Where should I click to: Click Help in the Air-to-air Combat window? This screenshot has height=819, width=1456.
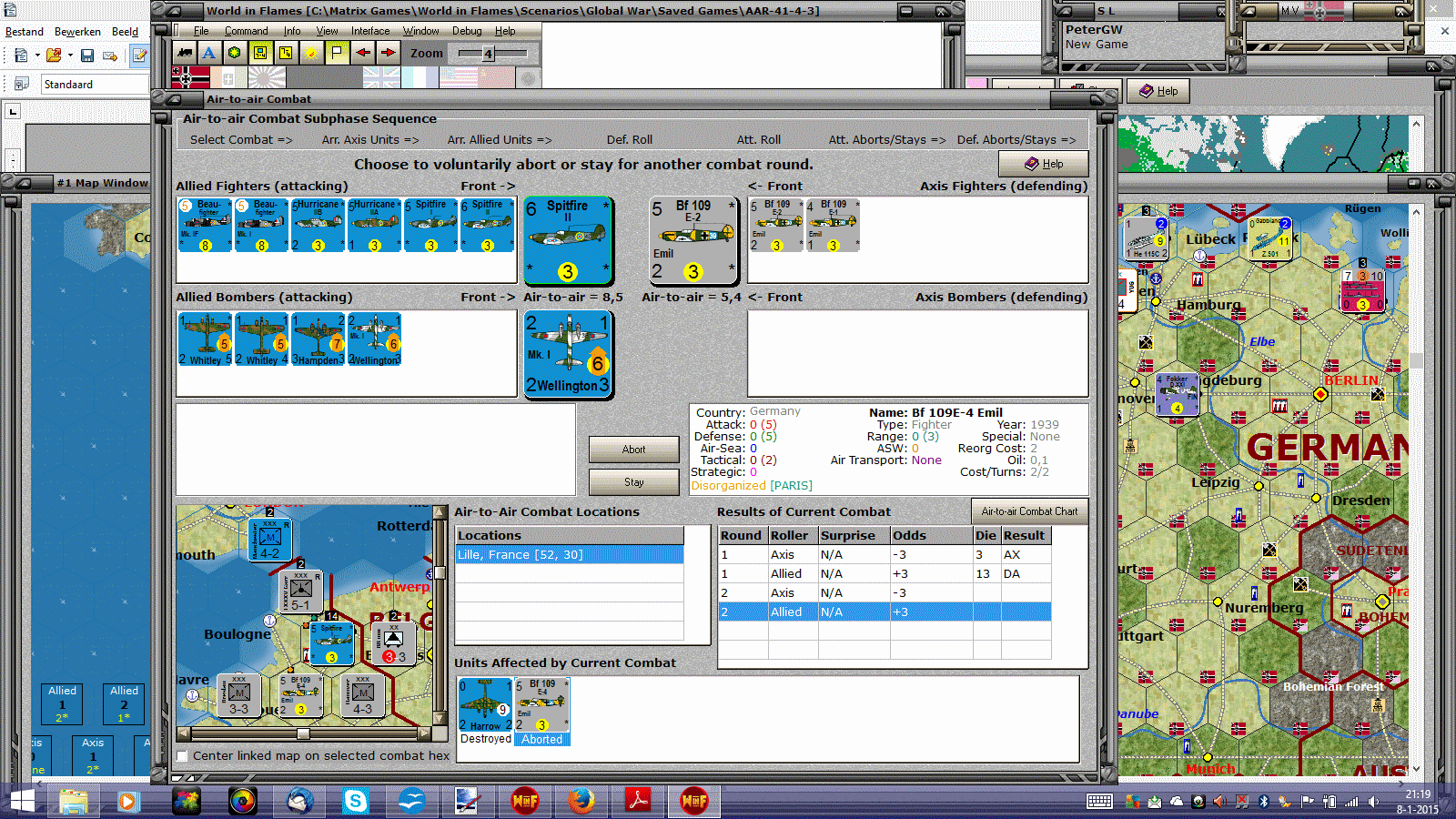click(x=1044, y=164)
